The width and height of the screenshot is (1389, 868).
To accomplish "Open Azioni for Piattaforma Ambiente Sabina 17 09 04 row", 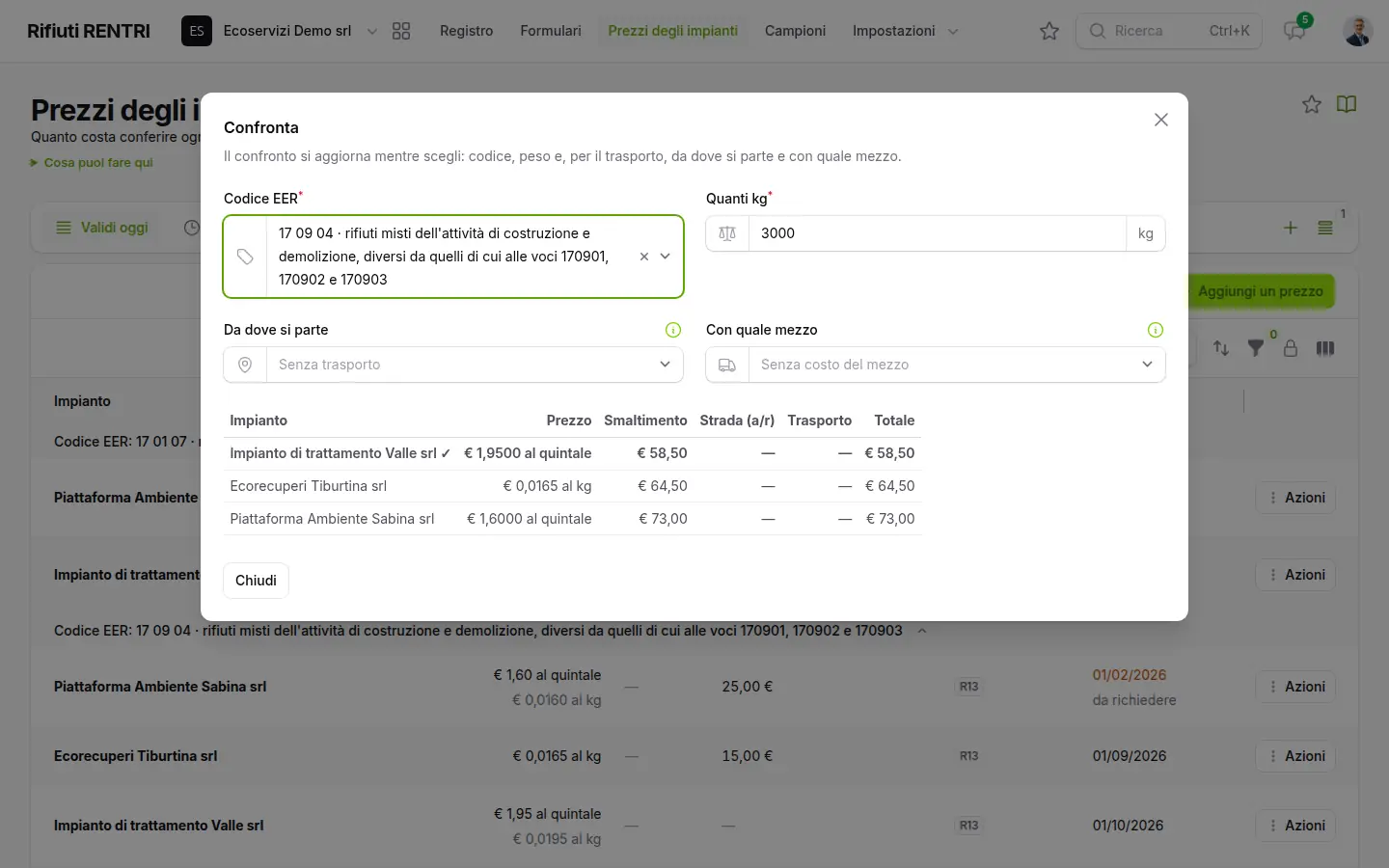I will 1295,687.
